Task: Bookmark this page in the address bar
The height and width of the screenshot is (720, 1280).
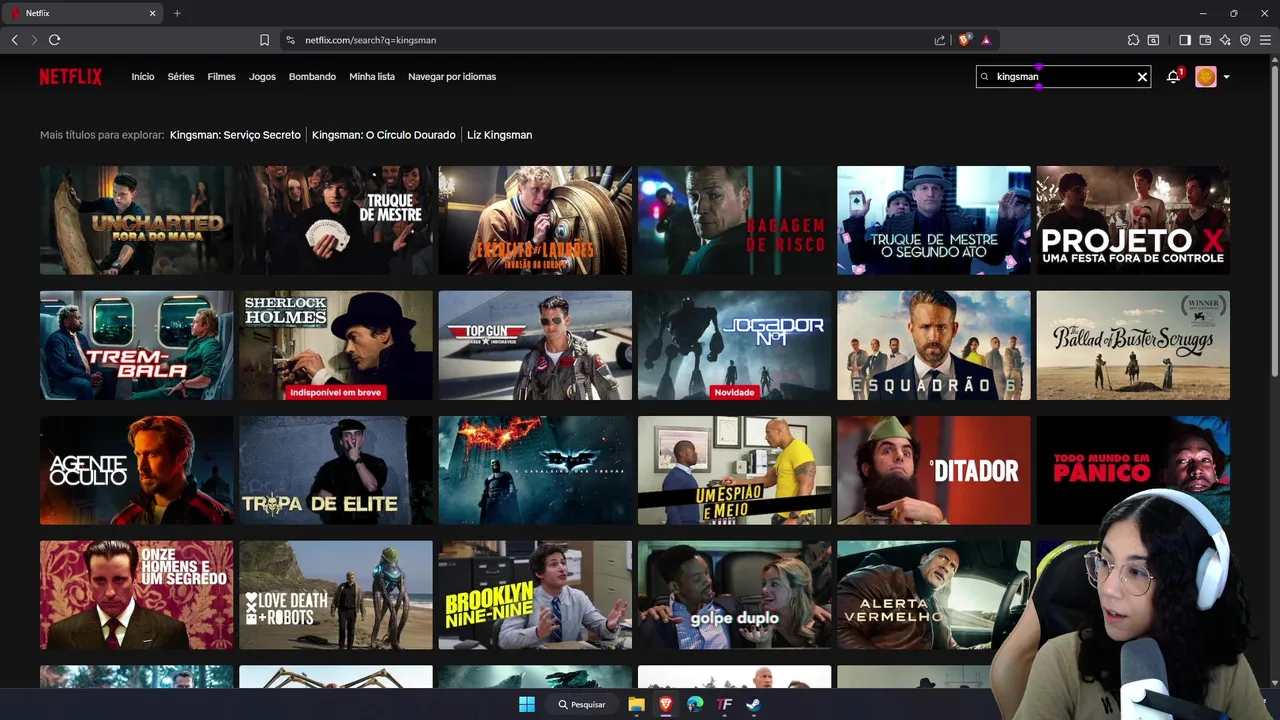Action: [x=264, y=40]
